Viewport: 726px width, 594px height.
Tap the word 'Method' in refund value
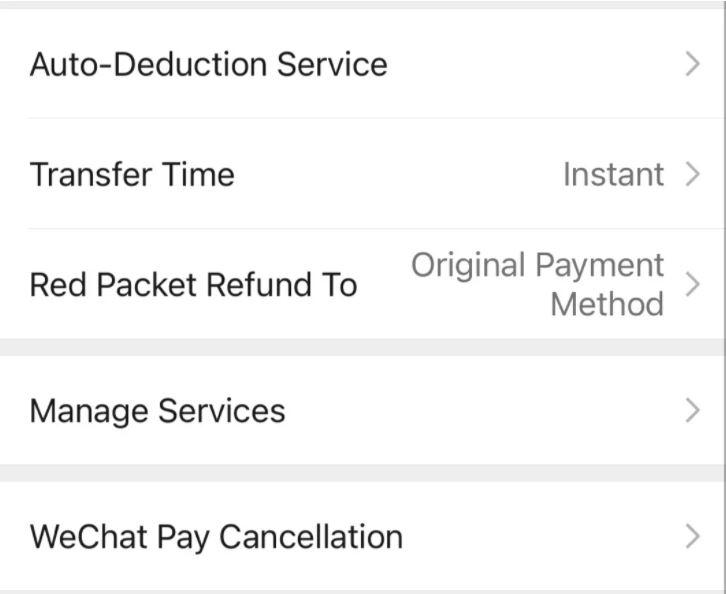coord(607,304)
